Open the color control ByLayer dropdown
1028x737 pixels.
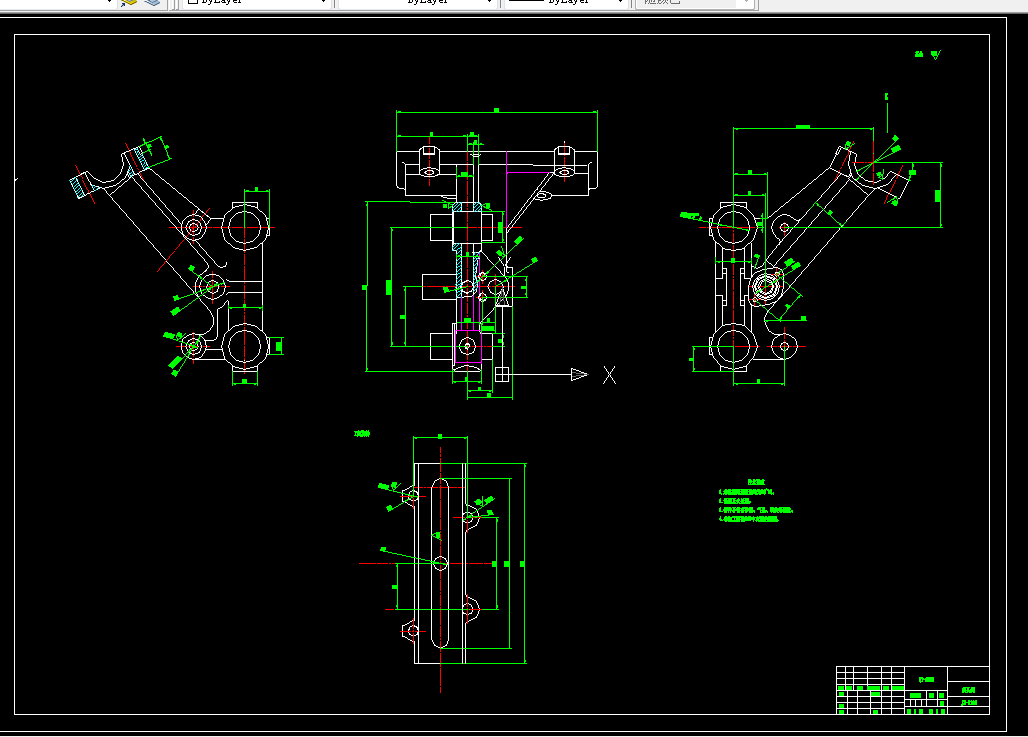point(256,3)
